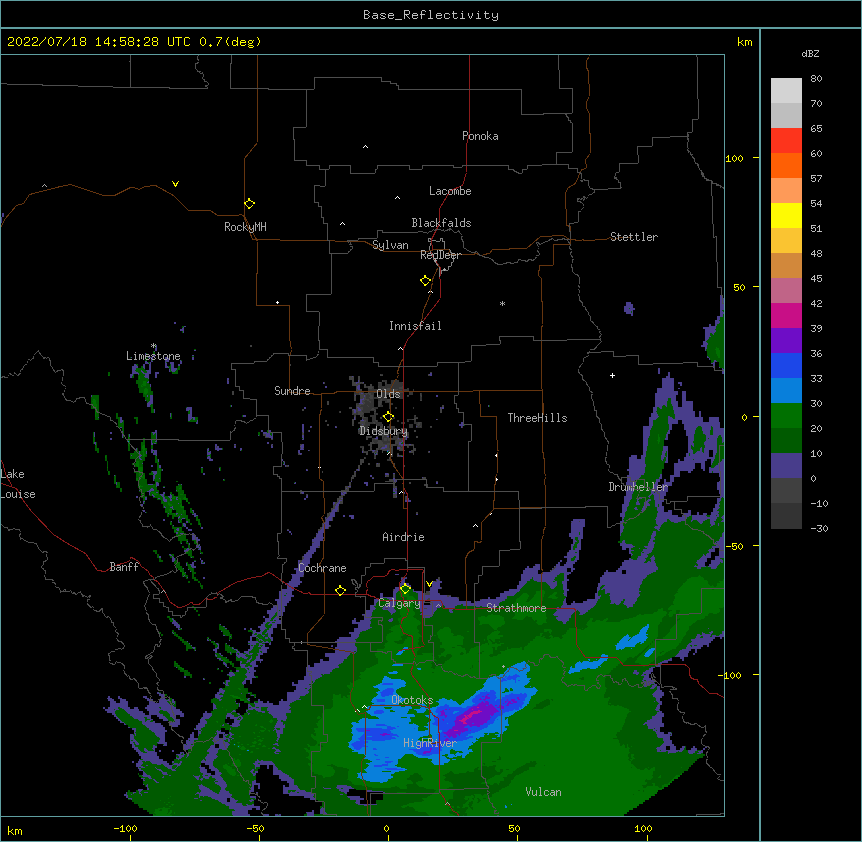Select the Olds label

tap(388, 394)
